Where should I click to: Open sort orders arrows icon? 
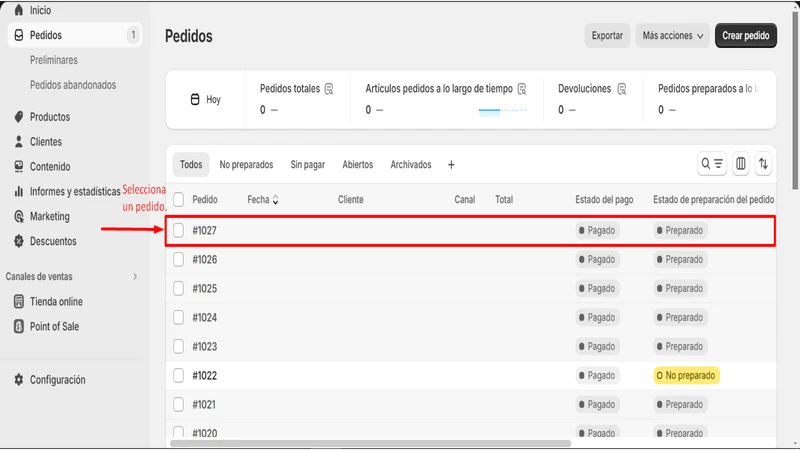pos(763,164)
